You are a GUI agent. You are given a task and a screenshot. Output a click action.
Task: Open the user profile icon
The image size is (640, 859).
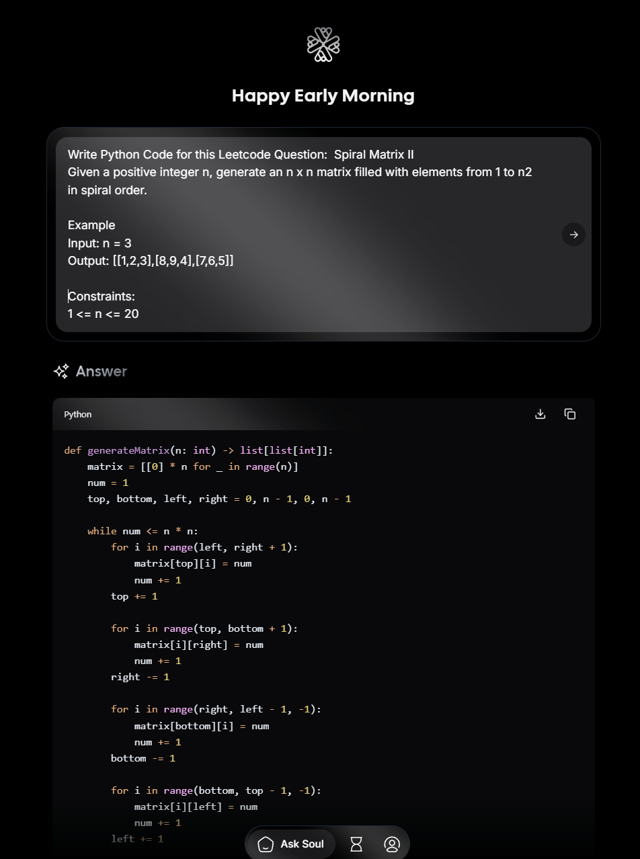point(392,844)
